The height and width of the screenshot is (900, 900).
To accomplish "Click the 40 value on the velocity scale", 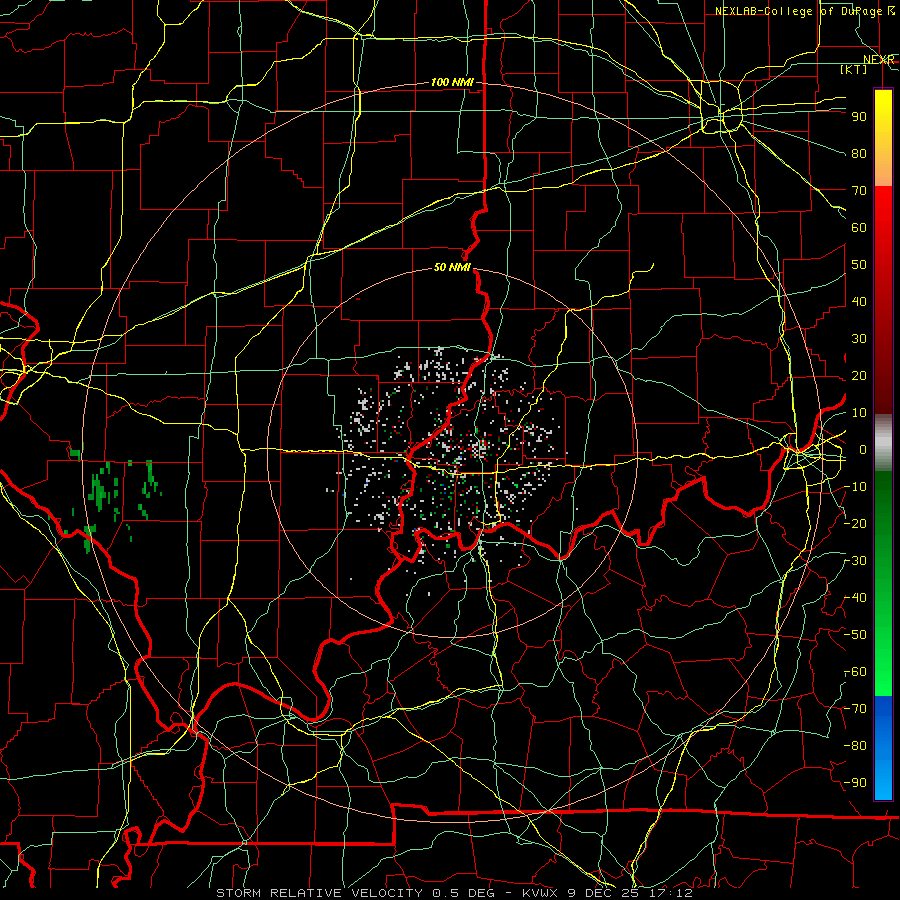I will (x=859, y=302).
